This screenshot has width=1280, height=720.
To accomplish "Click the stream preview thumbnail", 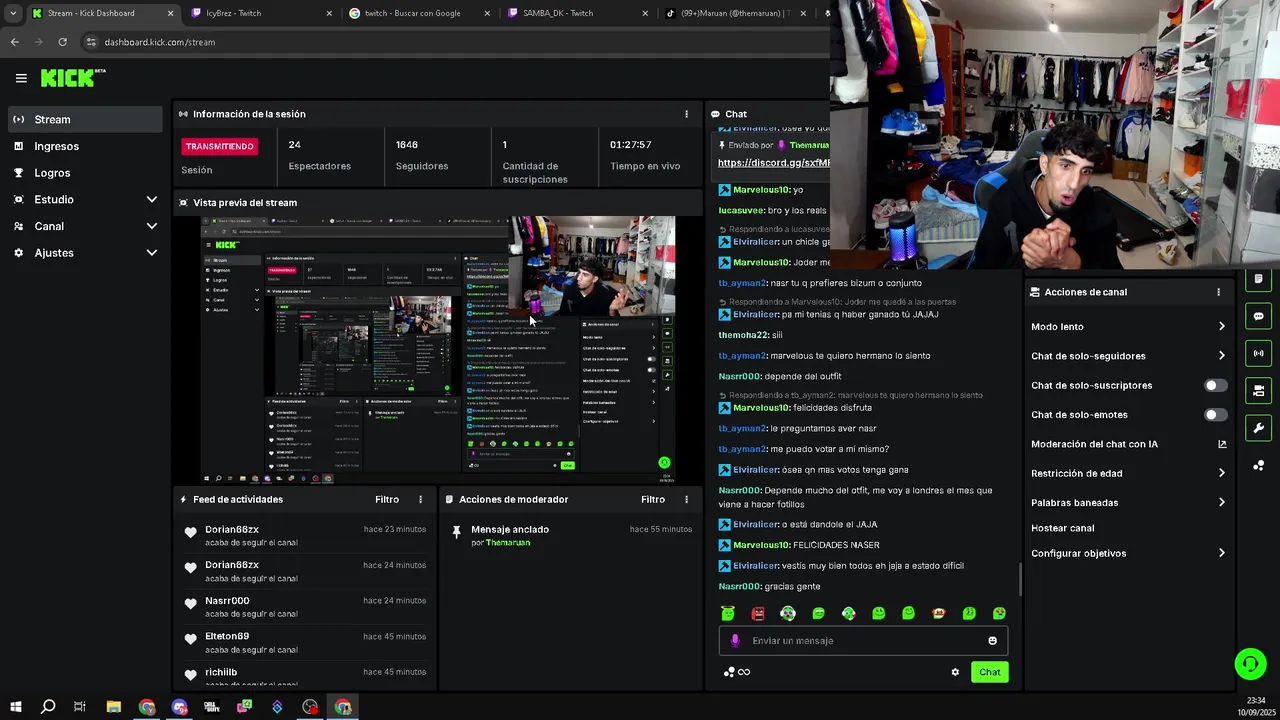I will pyautogui.click(x=438, y=350).
